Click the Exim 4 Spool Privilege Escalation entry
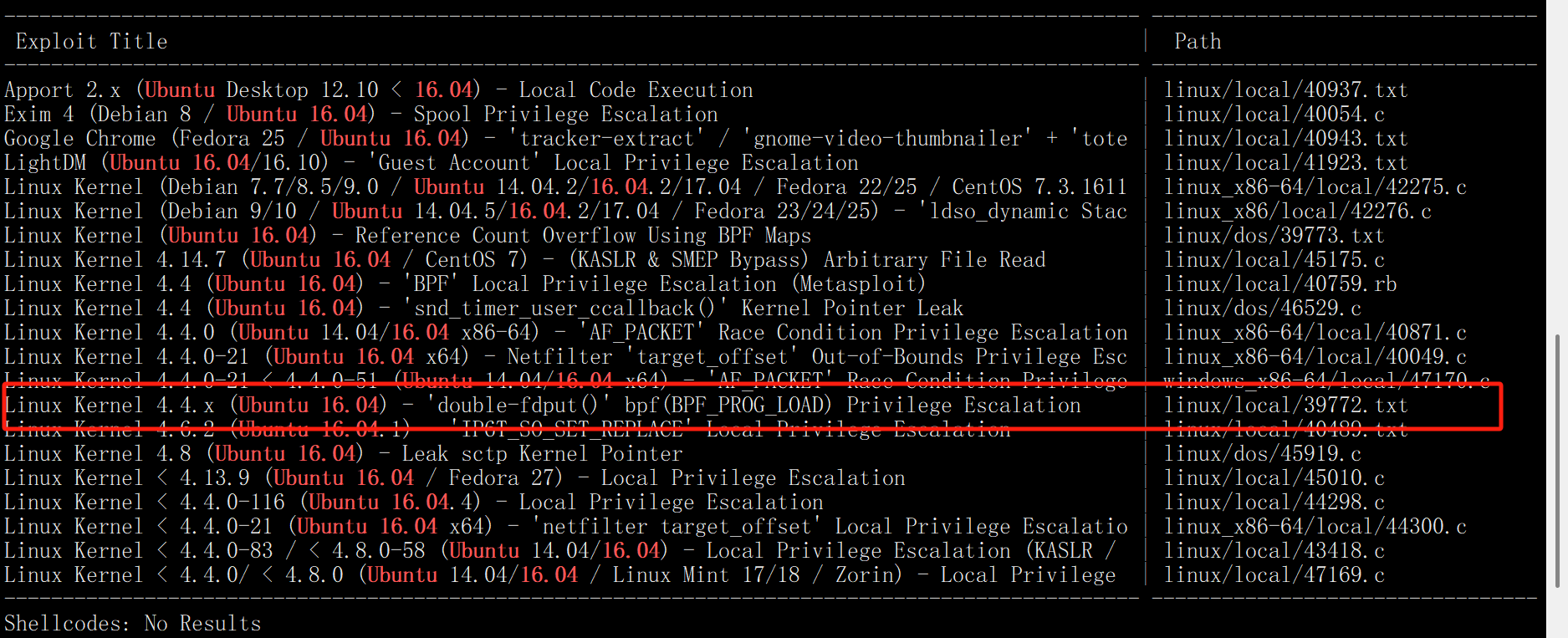 tap(360, 115)
